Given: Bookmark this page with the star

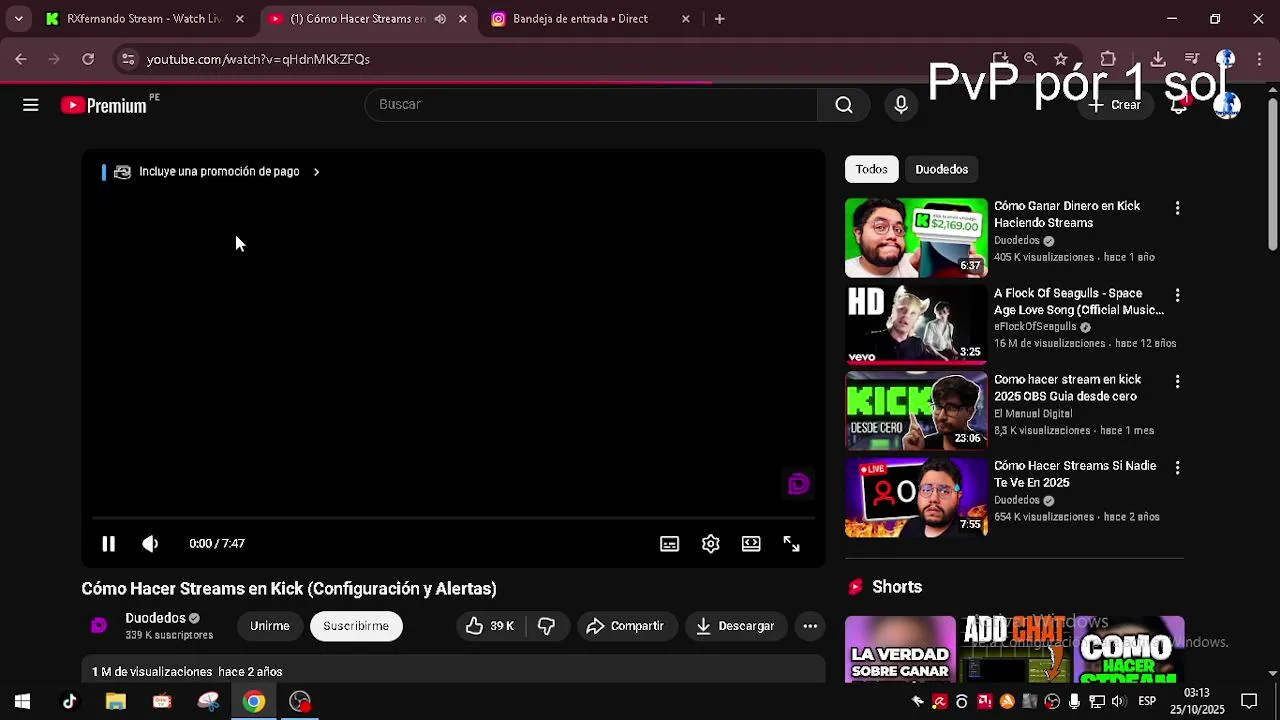Looking at the screenshot, I should pos(1061,59).
